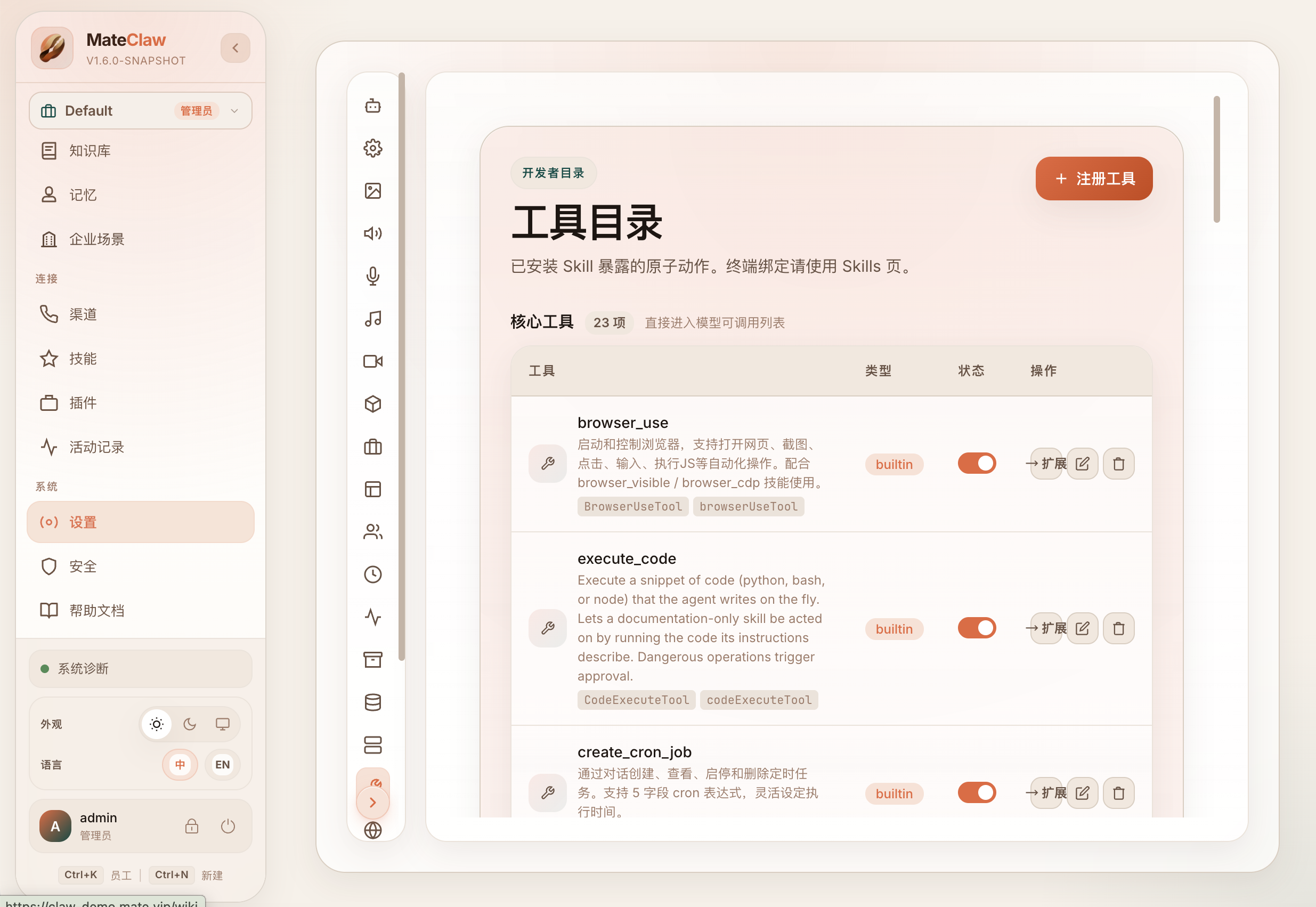Open 活动记录 in sidebar
The width and height of the screenshot is (1316, 907).
tap(140, 447)
